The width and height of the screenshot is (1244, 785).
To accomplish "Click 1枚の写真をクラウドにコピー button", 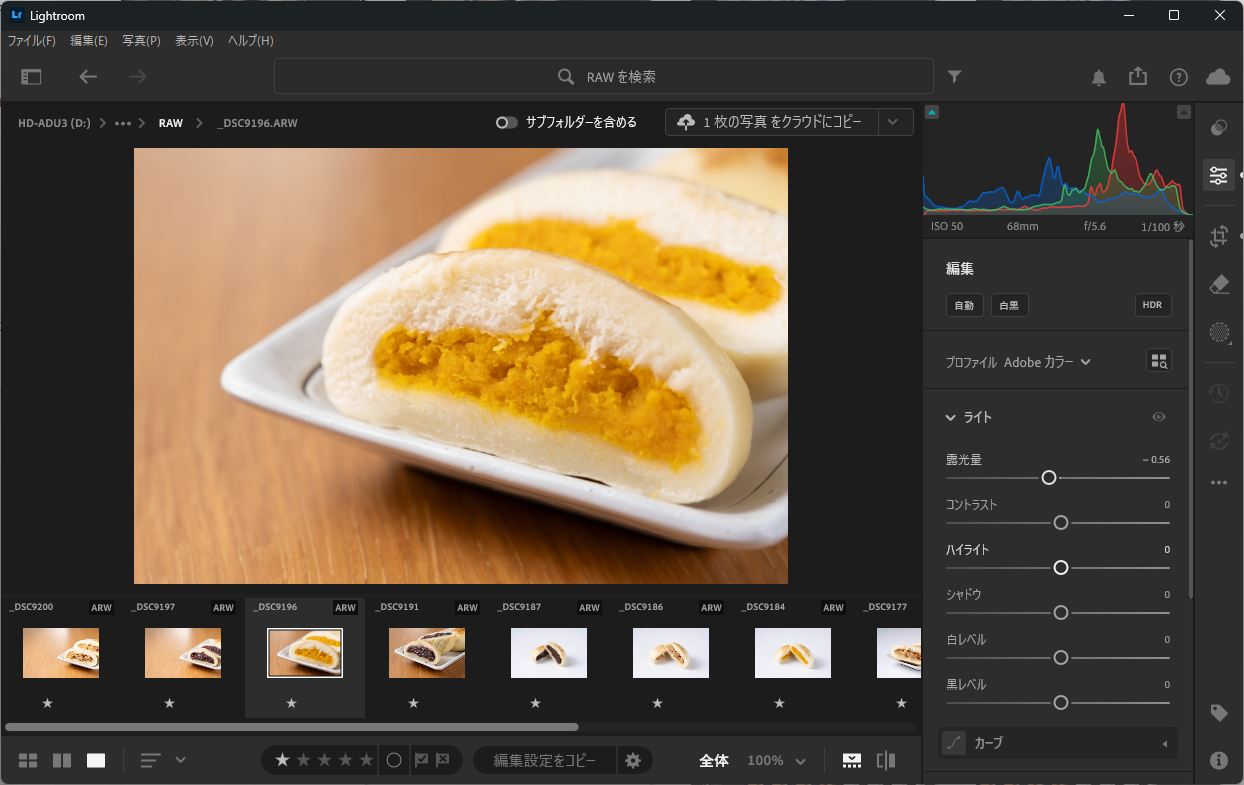I will coord(772,122).
